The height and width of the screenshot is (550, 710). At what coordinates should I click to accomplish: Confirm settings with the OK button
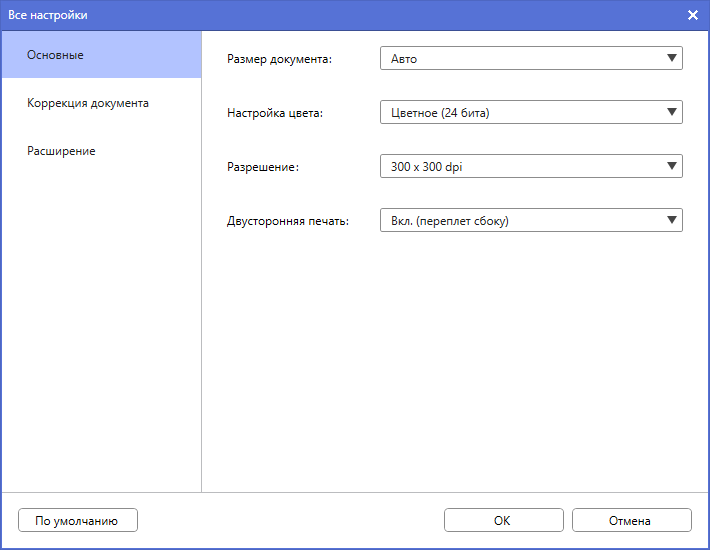click(x=502, y=520)
